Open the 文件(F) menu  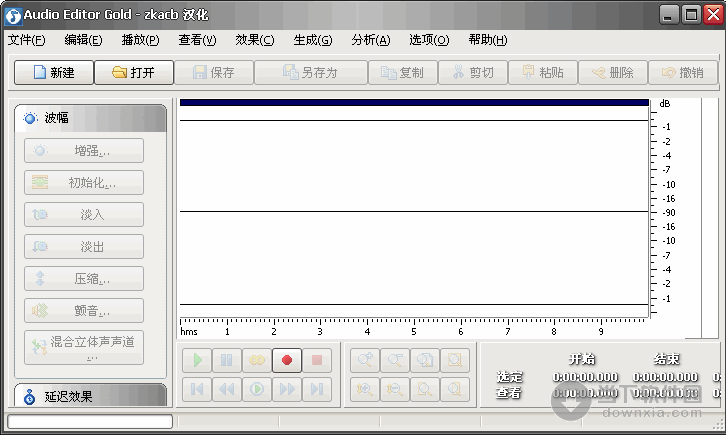pos(27,40)
